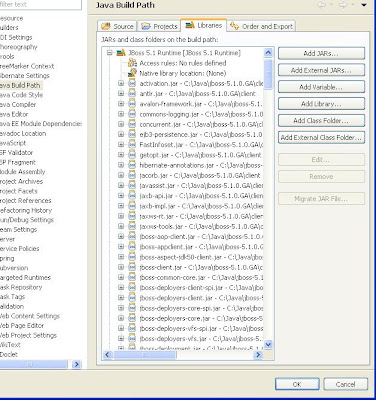Expand the jboss-deployers-core.jar node
The image size is (376, 400).
[x=121, y=318]
